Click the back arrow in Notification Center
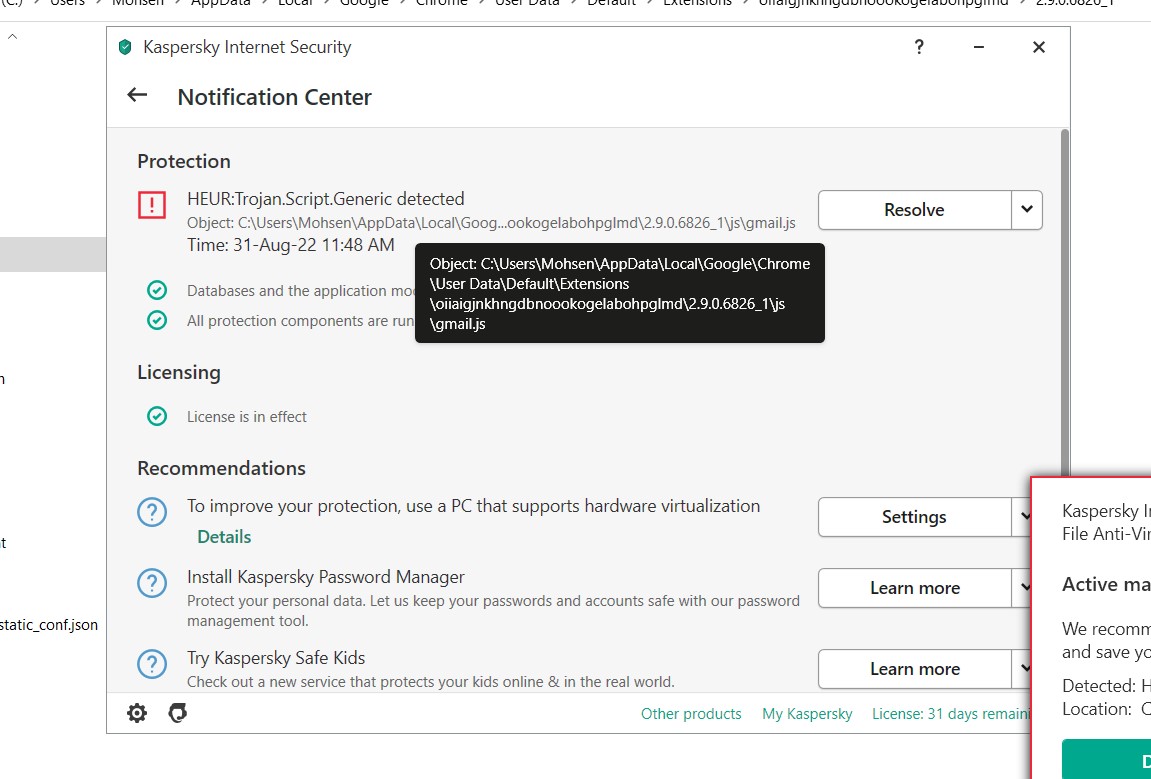Screen dimensions: 1151x779 pyautogui.click(x=137, y=96)
